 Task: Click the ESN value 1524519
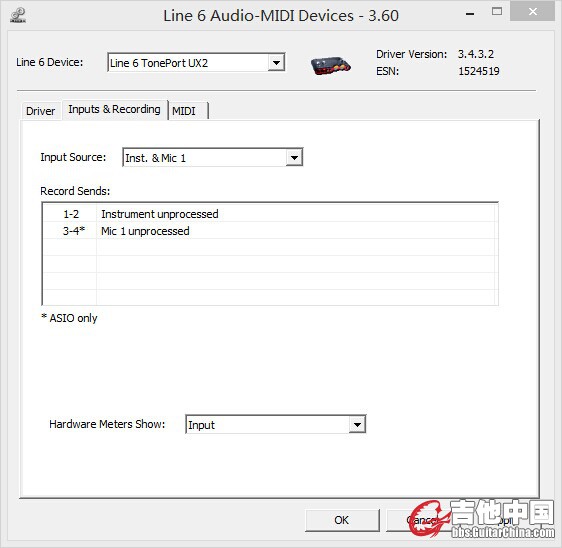tap(479, 71)
